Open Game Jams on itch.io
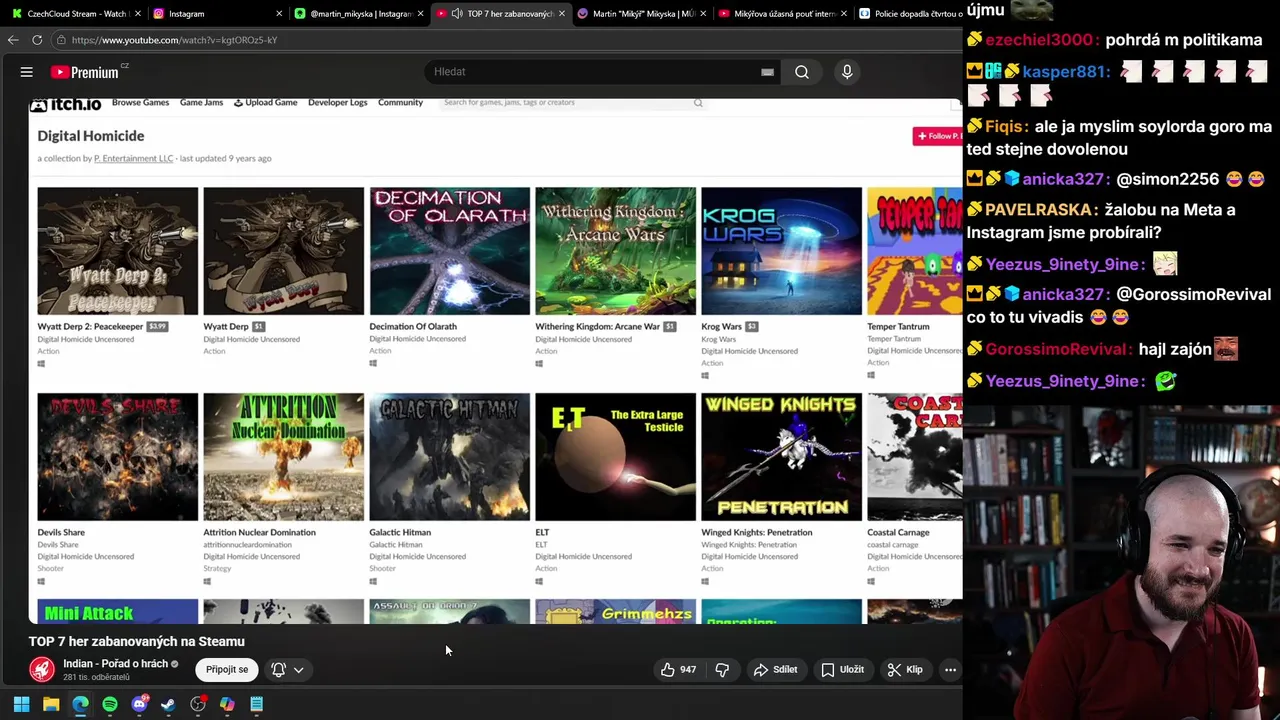The width and height of the screenshot is (1280, 720). pos(201,102)
